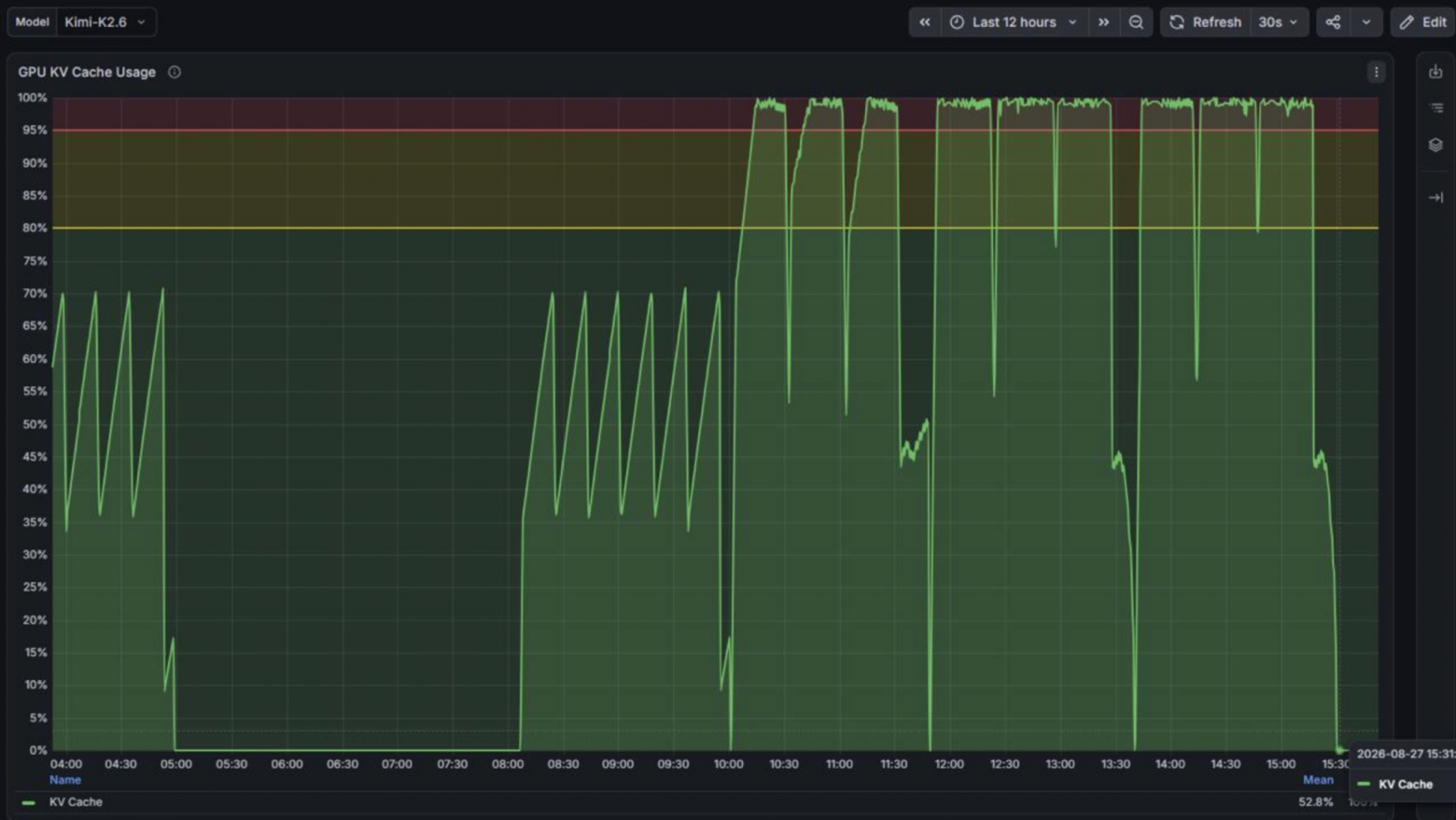Click the Refresh dashboard button
The width and height of the screenshot is (1456, 820).
click(1205, 21)
